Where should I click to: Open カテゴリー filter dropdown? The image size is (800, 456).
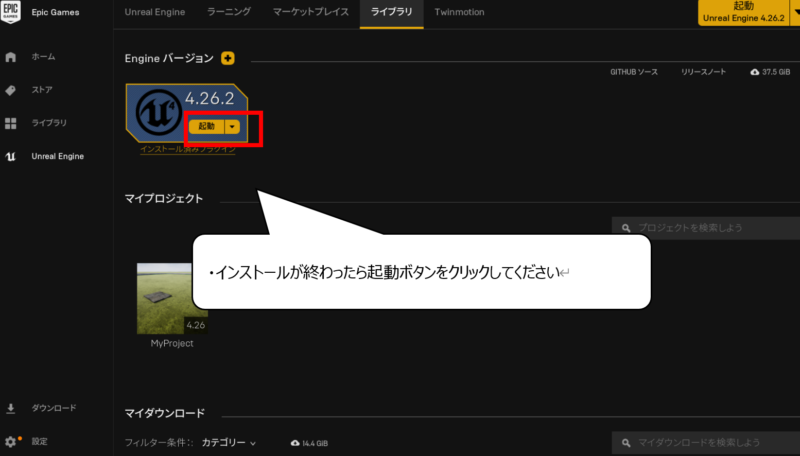[x=229, y=443]
